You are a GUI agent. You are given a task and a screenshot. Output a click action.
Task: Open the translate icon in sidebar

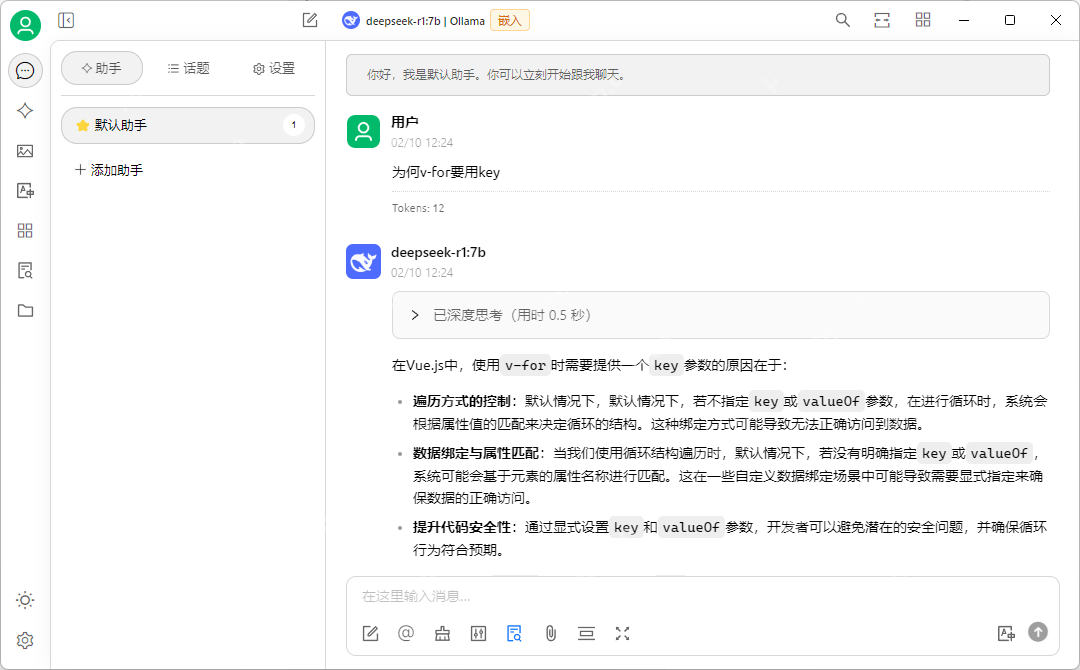[x=25, y=191]
